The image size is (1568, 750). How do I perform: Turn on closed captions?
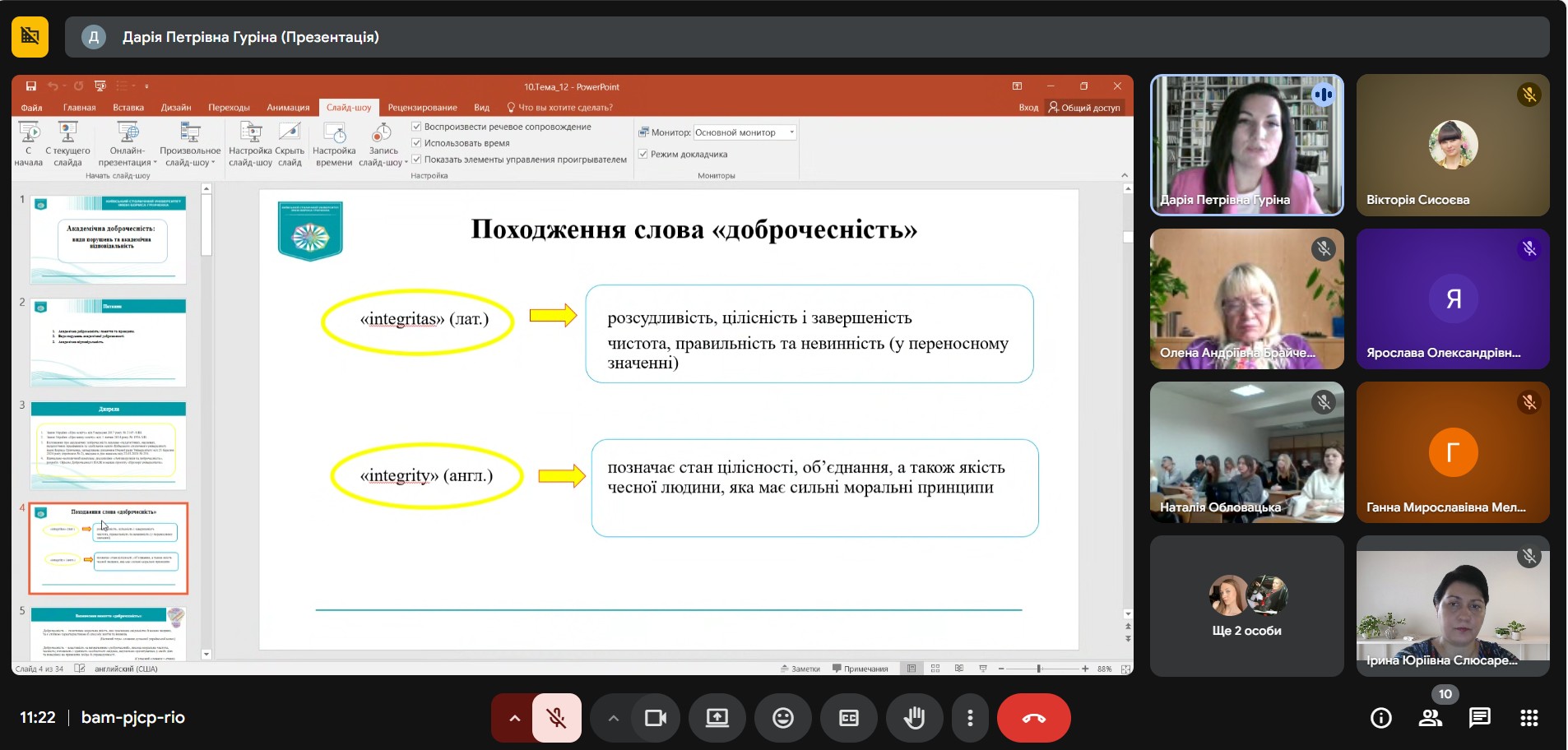tap(848, 718)
